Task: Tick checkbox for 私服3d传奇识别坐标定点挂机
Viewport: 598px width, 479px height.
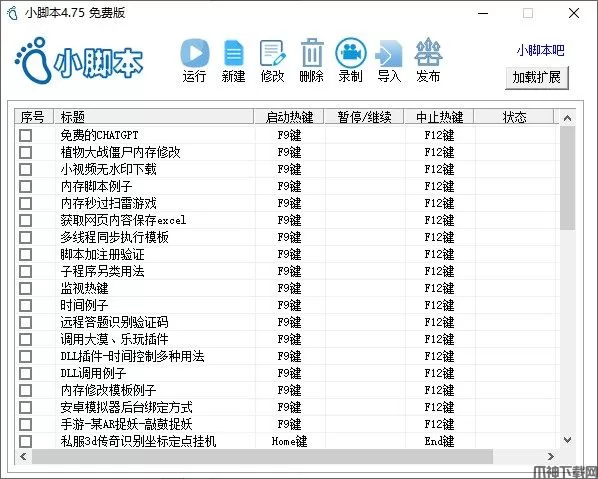Action: (26, 442)
